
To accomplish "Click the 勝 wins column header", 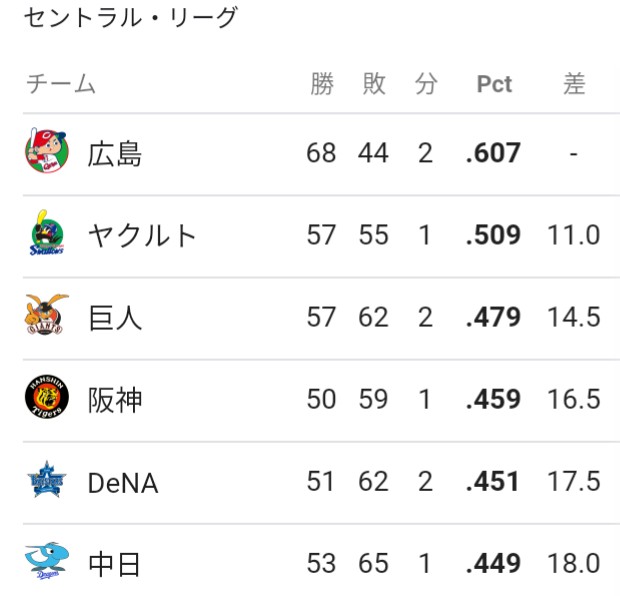I will [322, 84].
